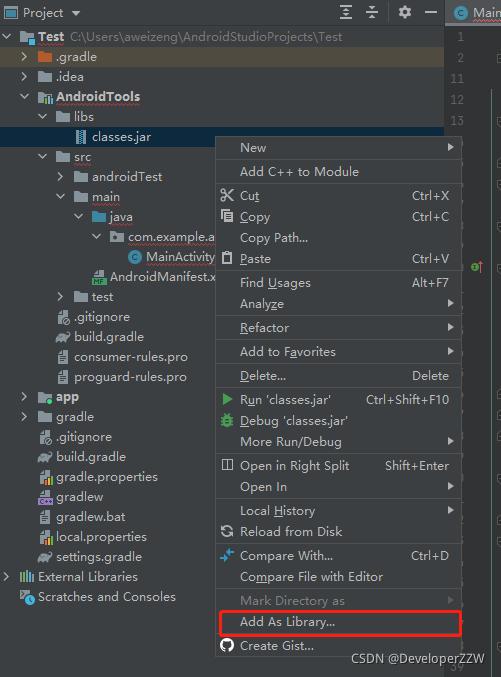Choose Delete... from context menu
Image resolution: width=501 pixels, height=677 pixels.
tap(339, 376)
